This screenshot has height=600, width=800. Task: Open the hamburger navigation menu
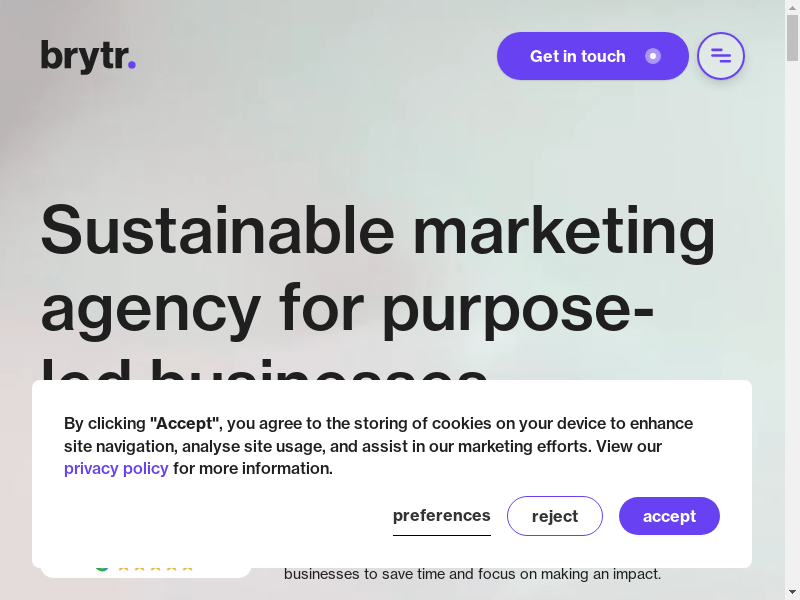(720, 56)
